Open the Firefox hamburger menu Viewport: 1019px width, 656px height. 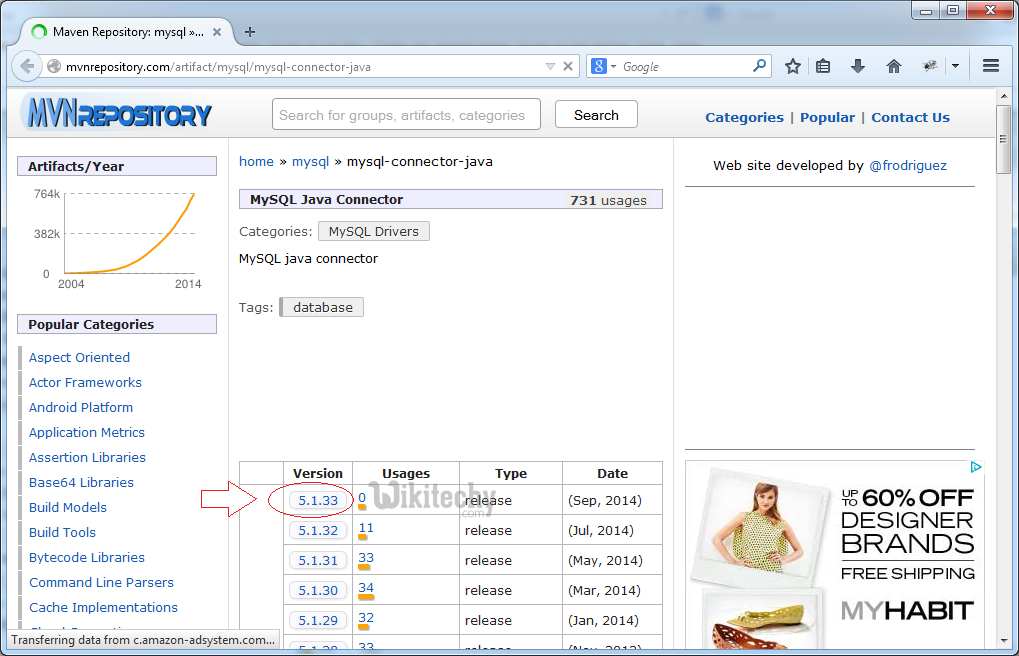pyautogui.click(x=991, y=66)
